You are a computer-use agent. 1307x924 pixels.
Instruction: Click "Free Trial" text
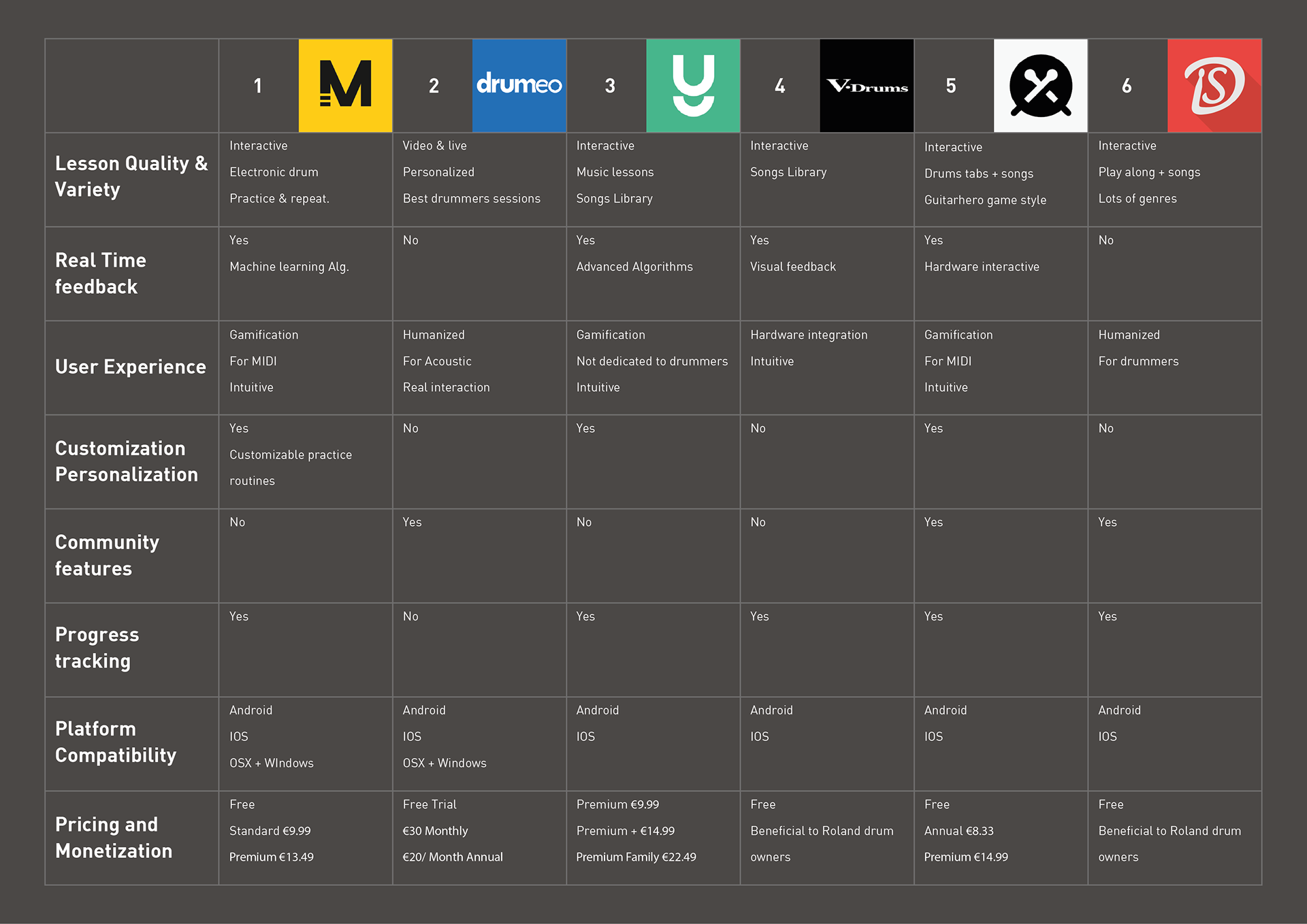[430, 804]
